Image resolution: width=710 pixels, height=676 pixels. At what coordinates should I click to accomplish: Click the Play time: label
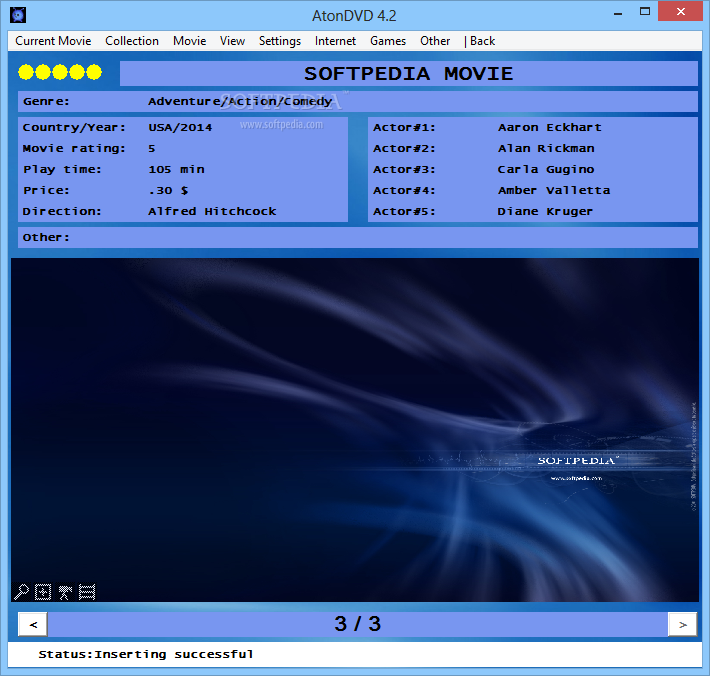coord(62,169)
